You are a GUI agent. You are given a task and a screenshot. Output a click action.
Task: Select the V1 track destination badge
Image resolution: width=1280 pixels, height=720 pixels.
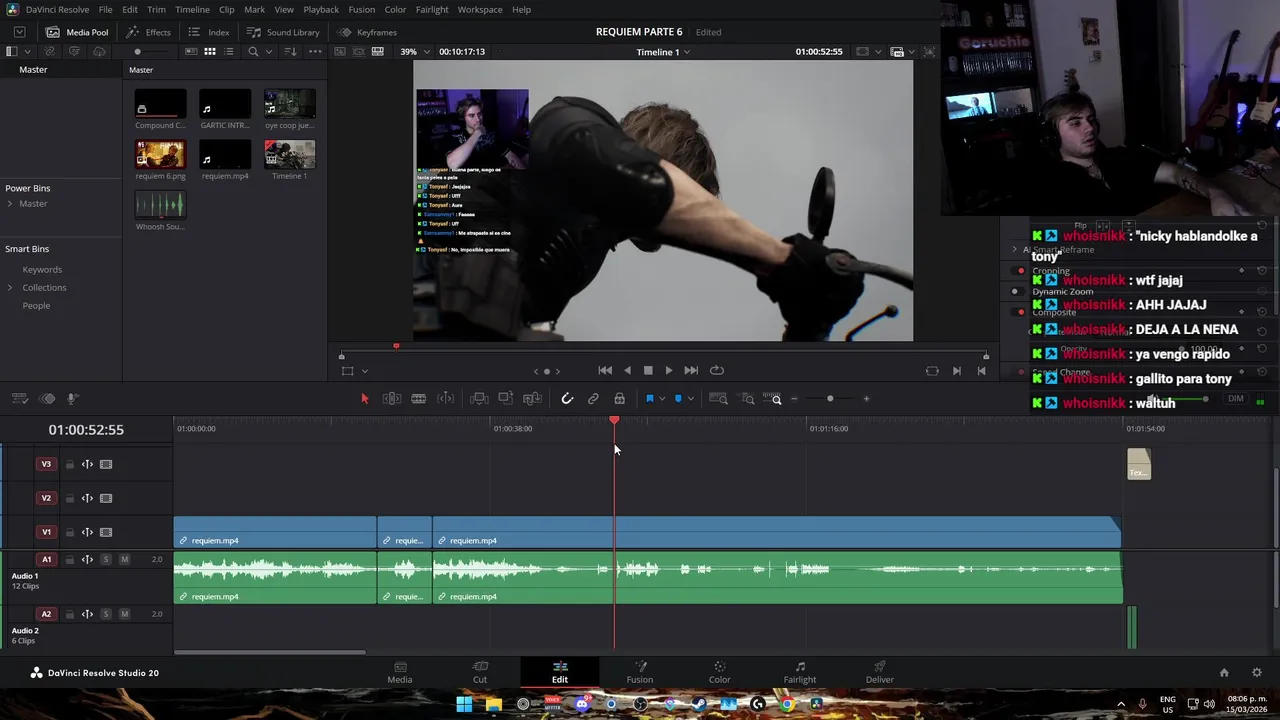click(46, 532)
